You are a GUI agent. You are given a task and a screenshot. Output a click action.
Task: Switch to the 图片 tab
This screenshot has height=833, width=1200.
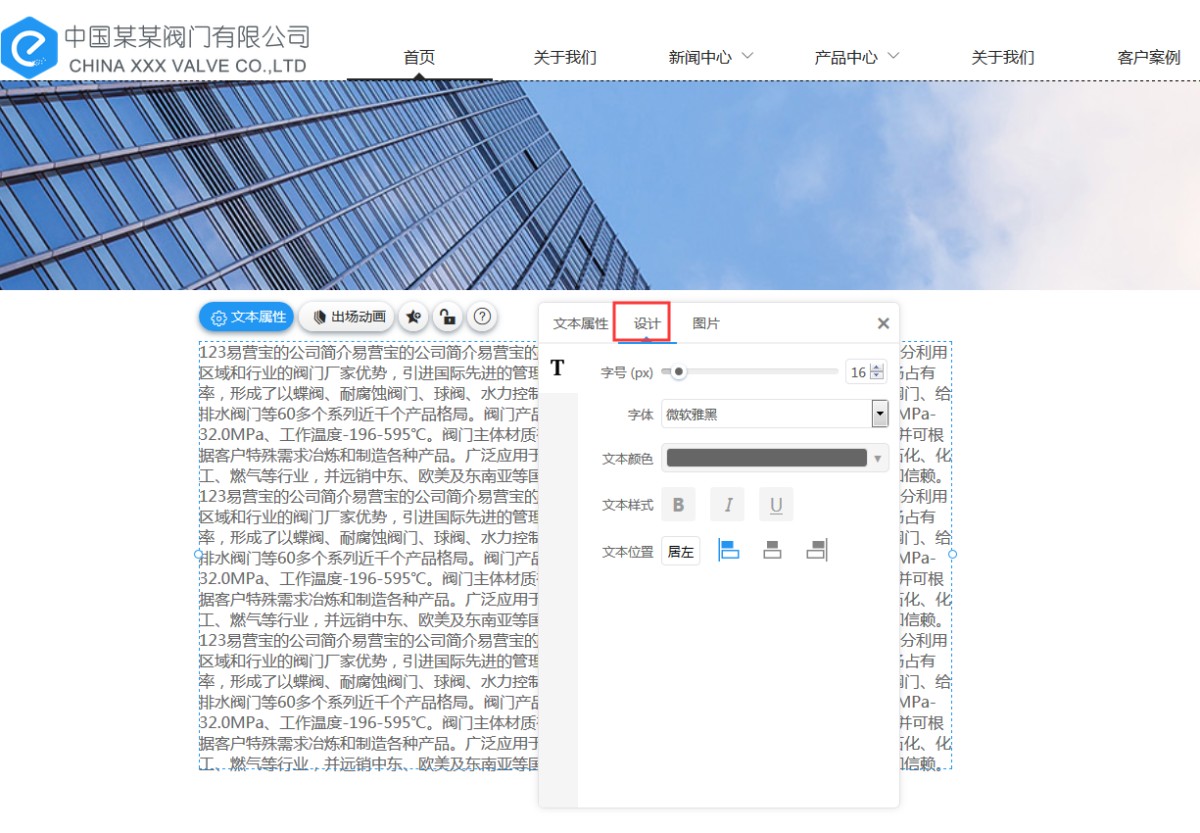(x=705, y=324)
